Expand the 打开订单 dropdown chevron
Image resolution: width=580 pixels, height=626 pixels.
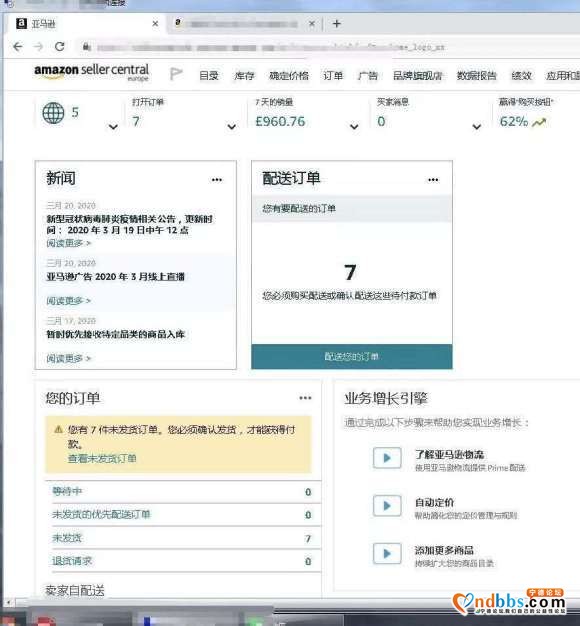(x=232, y=127)
